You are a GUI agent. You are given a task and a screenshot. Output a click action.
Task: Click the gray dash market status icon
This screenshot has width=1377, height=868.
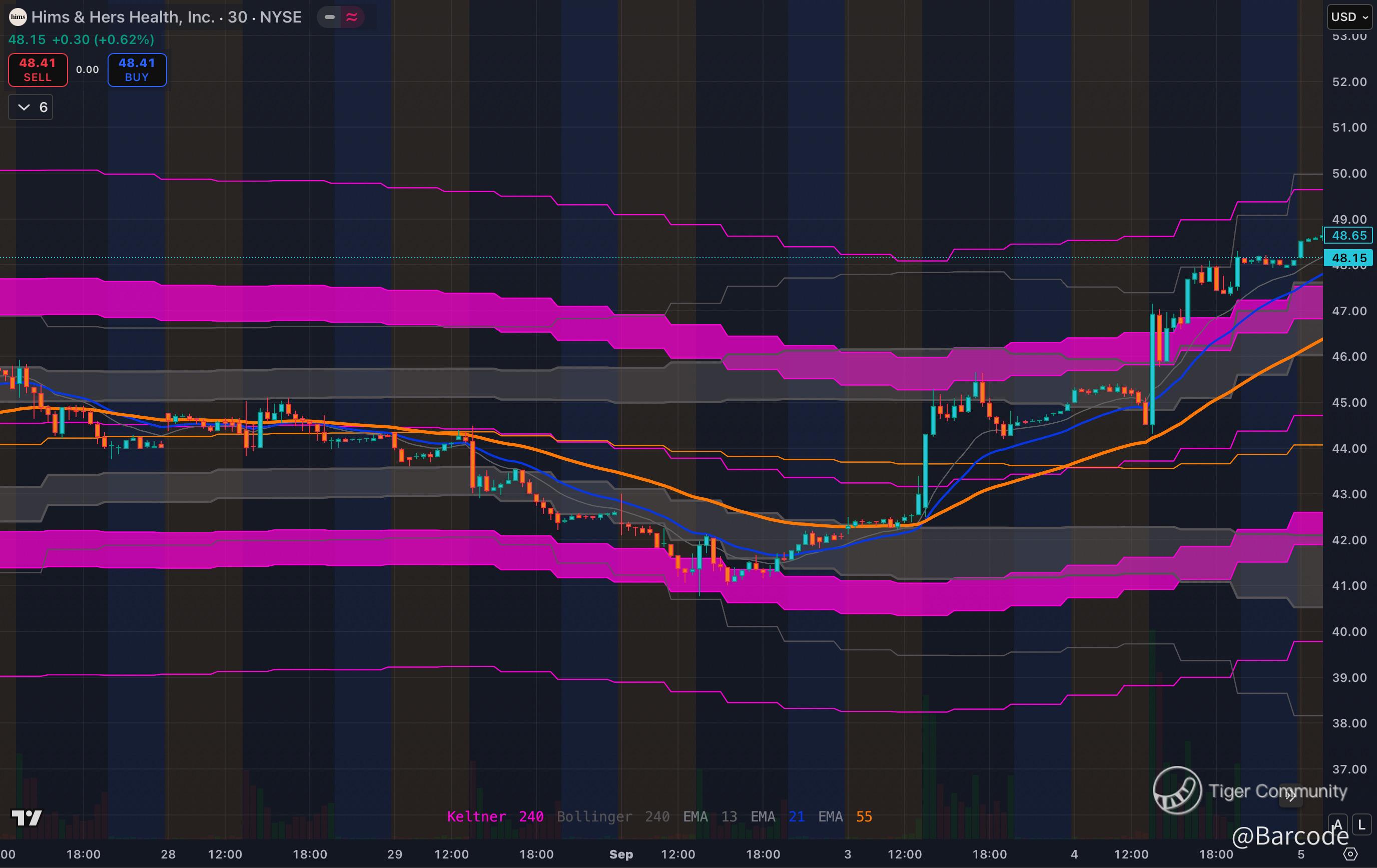click(329, 17)
